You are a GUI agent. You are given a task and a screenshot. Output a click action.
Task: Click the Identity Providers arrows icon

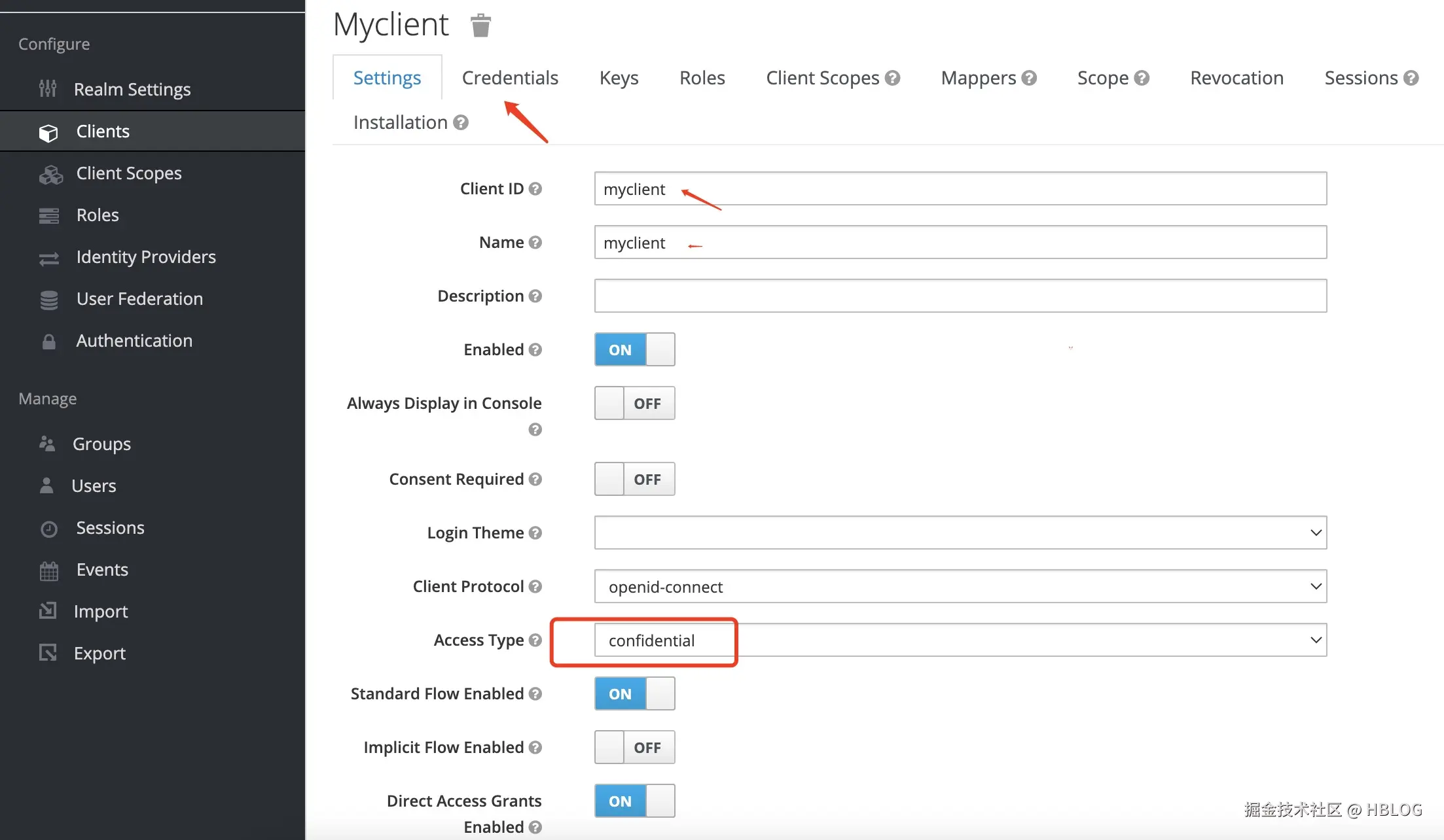49,259
